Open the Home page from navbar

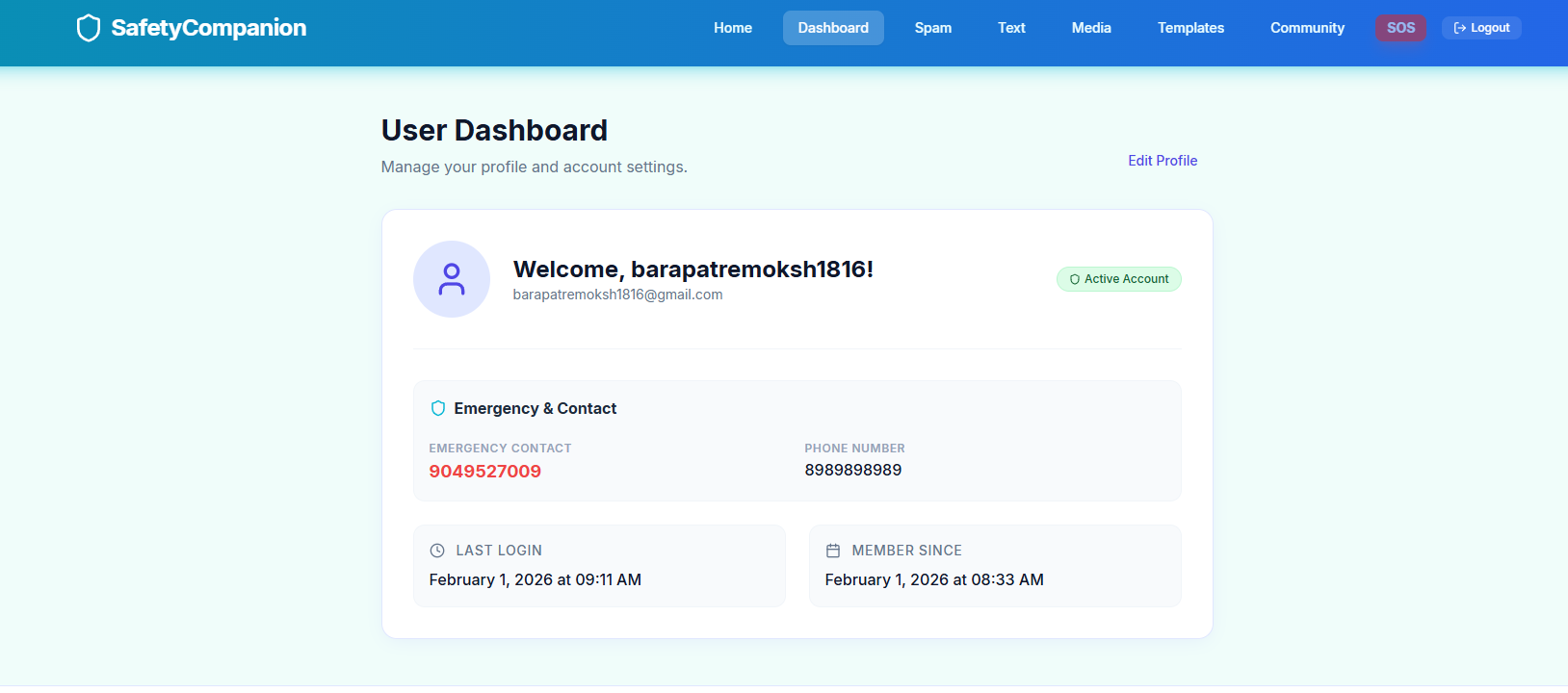(732, 28)
